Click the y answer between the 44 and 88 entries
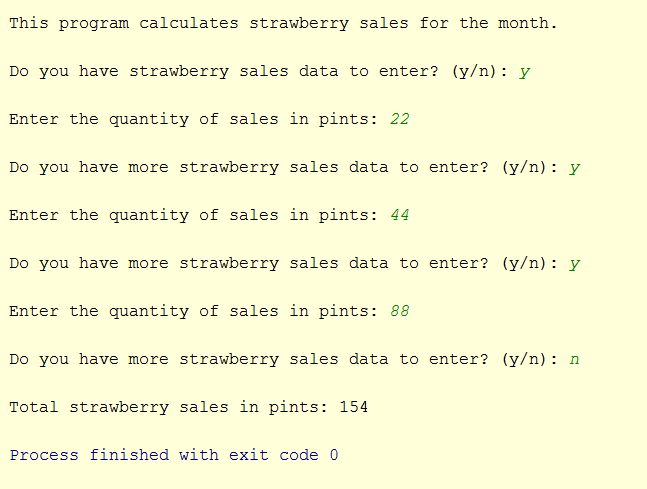647x489 pixels. pos(574,263)
